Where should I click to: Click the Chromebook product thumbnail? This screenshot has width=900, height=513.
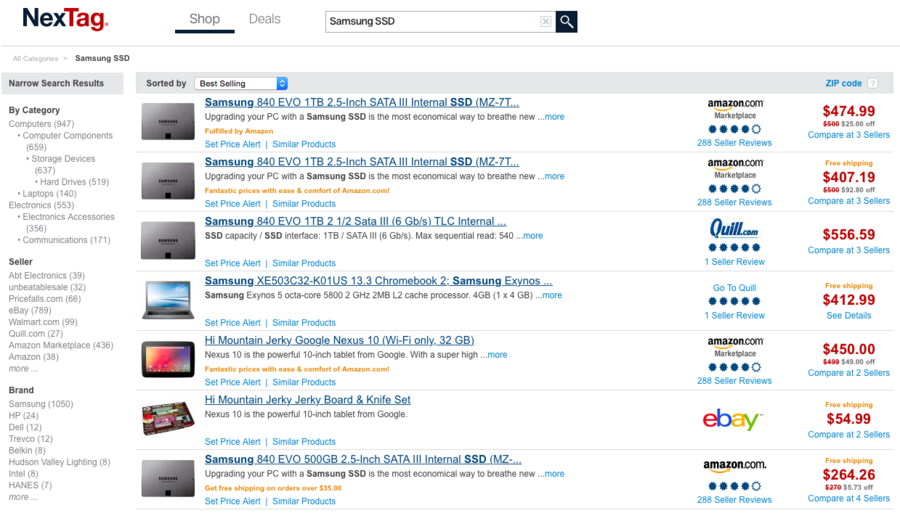[x=168, y=299]
